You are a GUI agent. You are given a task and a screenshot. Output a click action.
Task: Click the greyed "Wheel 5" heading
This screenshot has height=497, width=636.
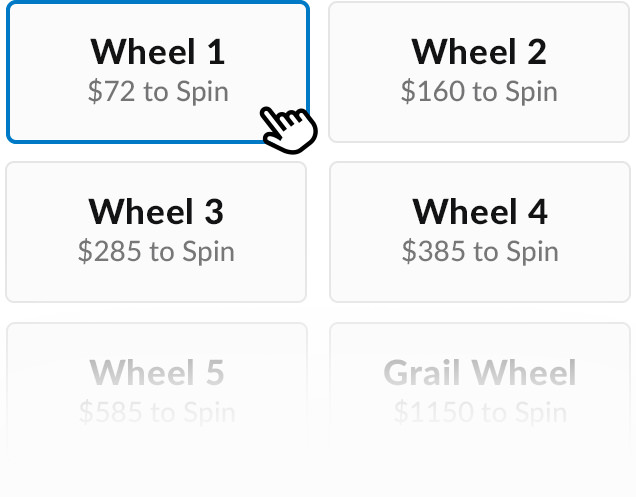157,372
